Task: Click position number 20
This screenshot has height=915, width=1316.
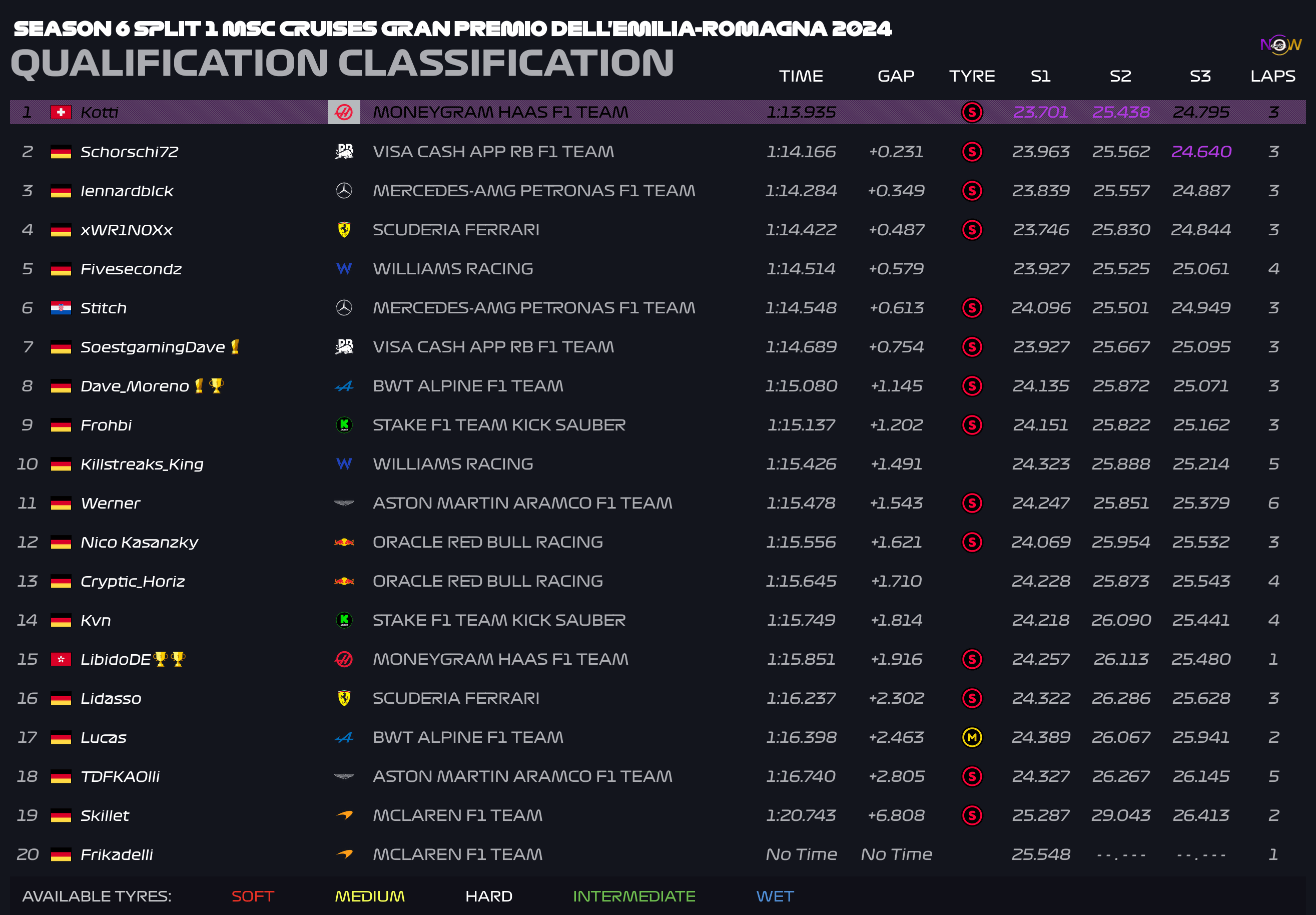Action: pos(28,854)
